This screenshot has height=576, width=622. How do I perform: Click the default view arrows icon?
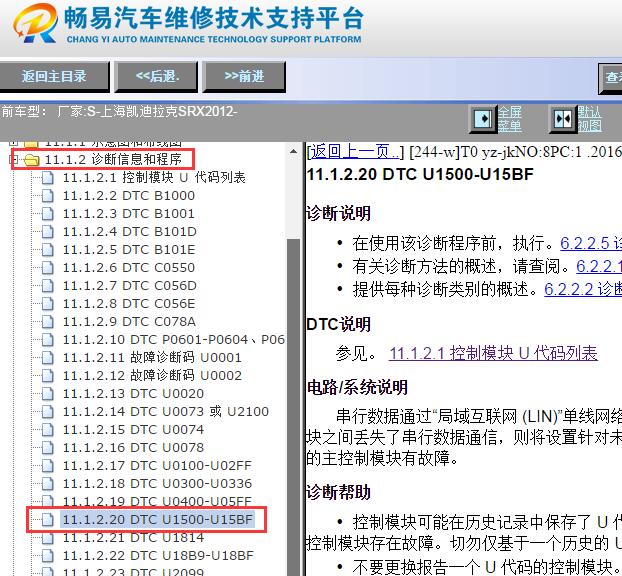563,119
